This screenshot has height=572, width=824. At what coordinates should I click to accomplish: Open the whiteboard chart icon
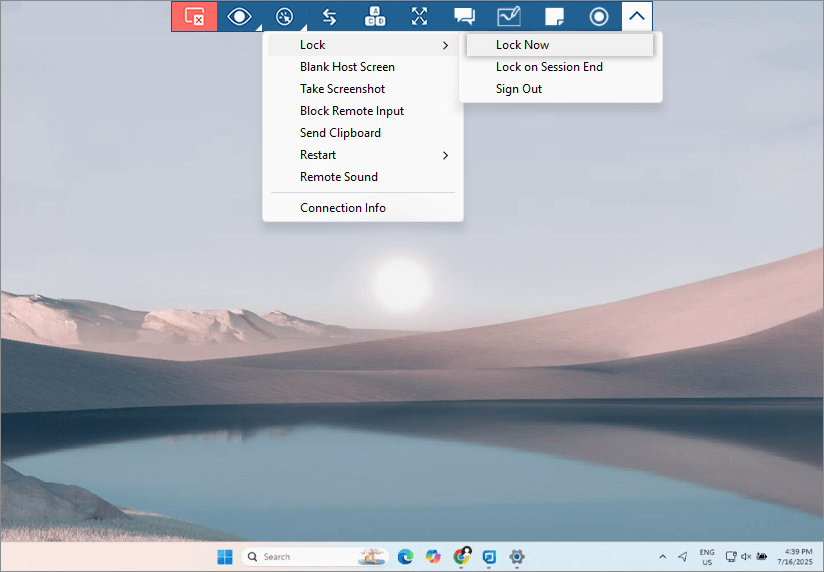click(x=509, y=16)
